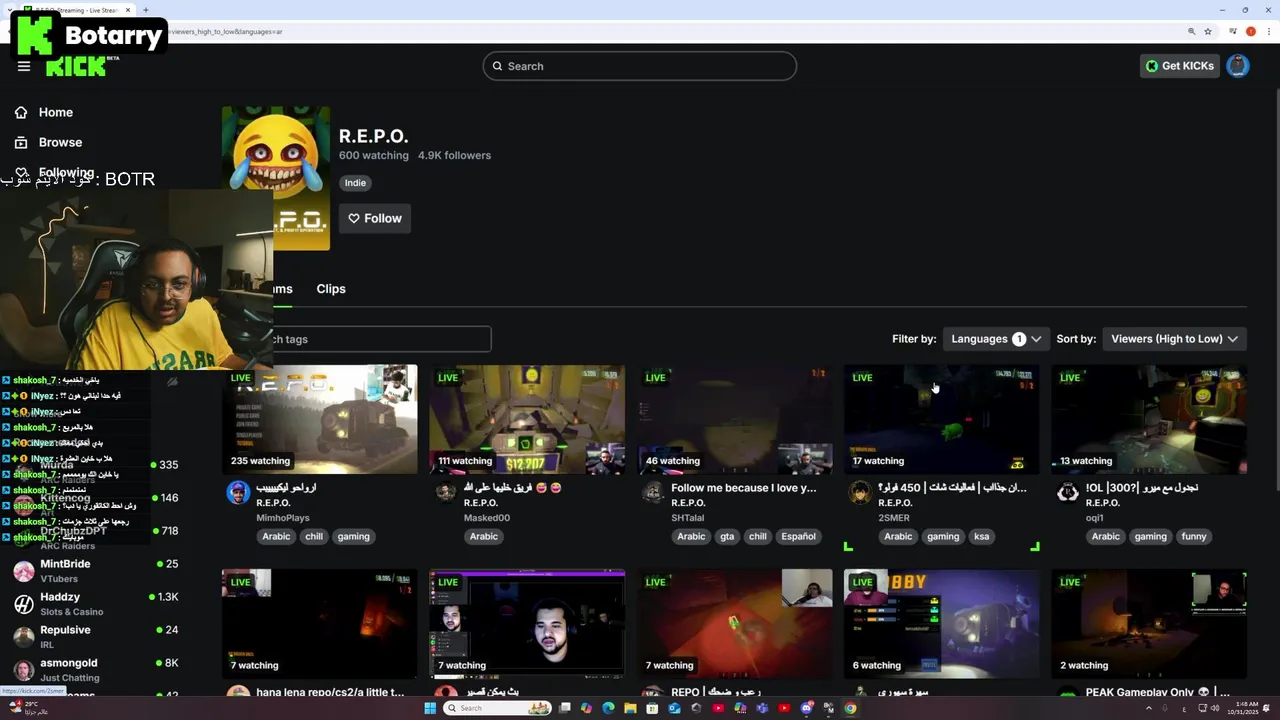Open 'PEAK Gameplay Only' stream title

click(1158, 692)
